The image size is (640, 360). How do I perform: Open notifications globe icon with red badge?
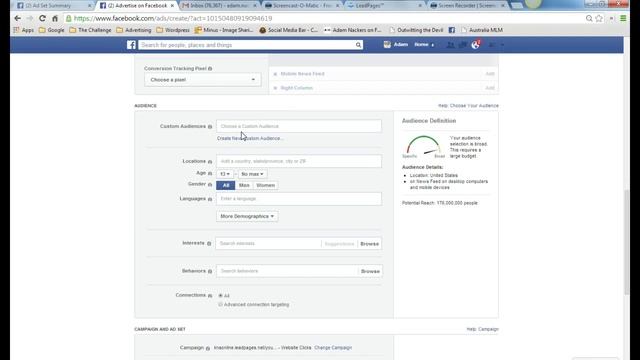(x=475, y=45)
